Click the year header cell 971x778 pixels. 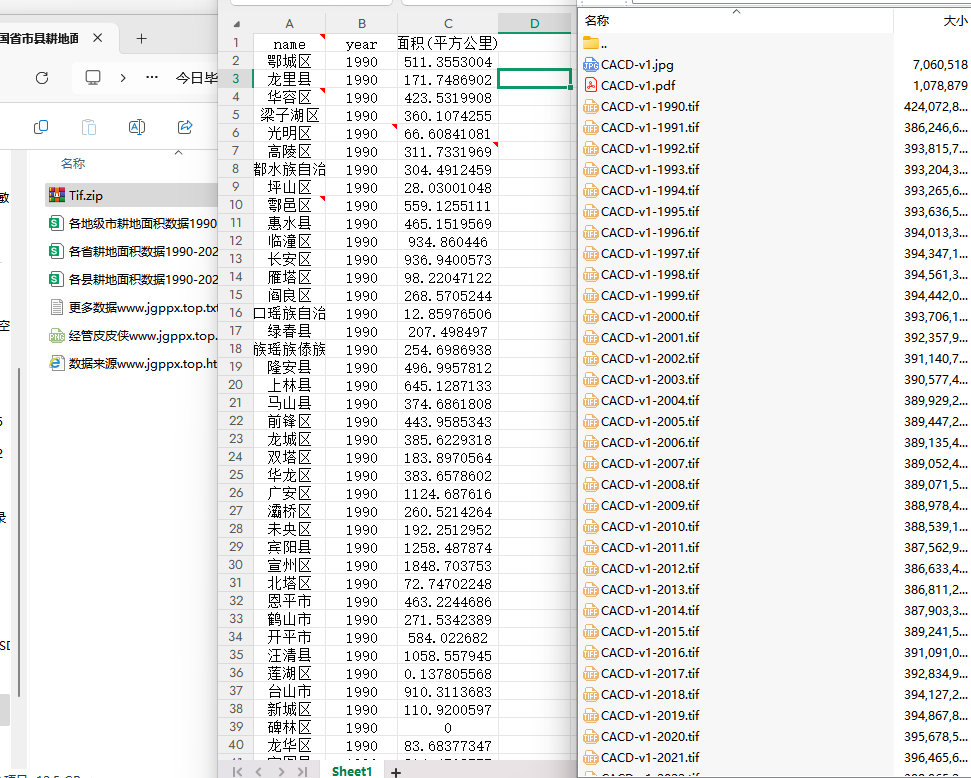coord(362,44)
